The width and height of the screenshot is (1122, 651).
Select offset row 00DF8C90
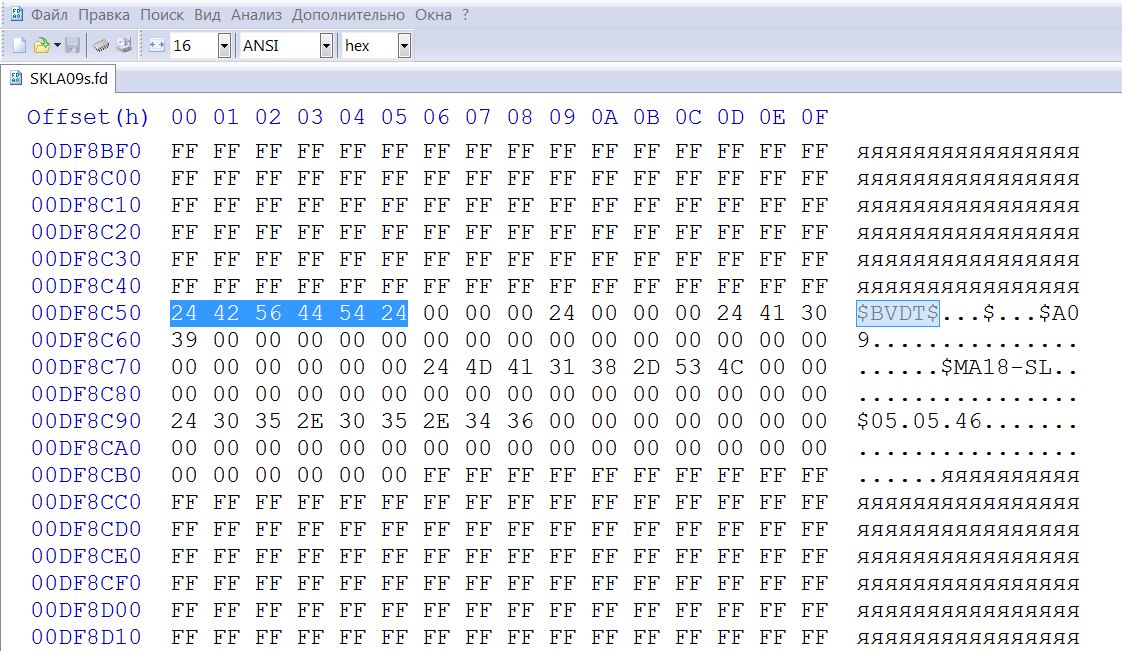tap(86, 421)
